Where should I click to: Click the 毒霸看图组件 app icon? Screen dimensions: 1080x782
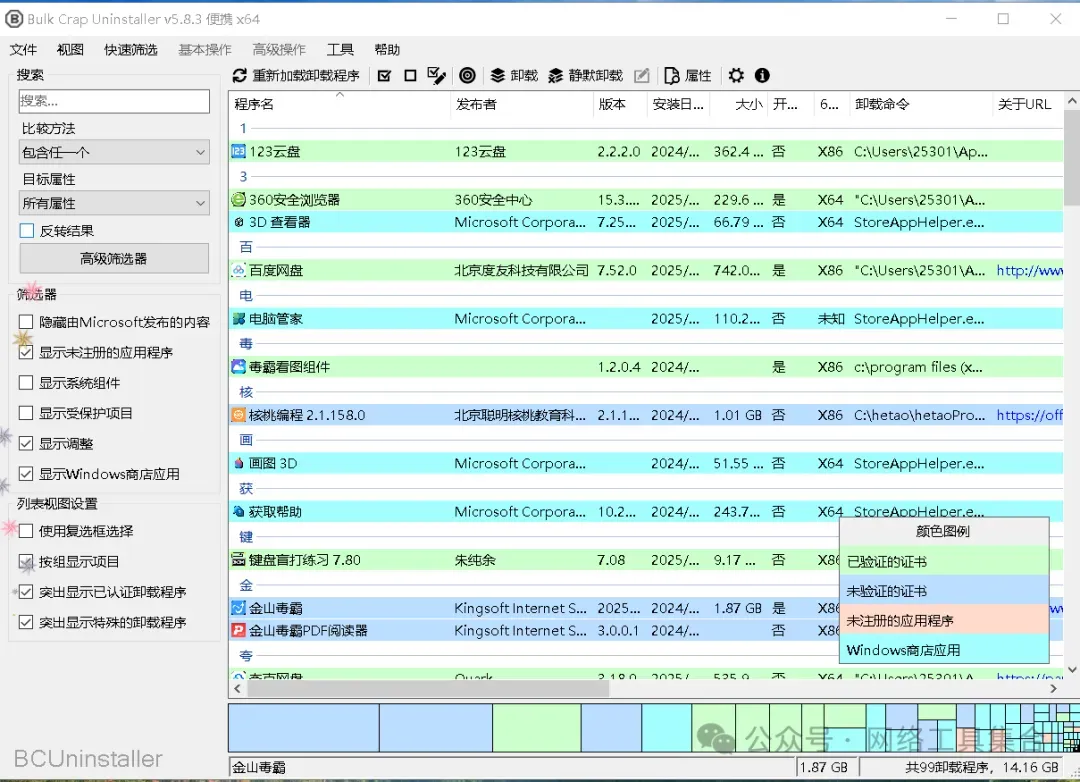tap(238, 367)
